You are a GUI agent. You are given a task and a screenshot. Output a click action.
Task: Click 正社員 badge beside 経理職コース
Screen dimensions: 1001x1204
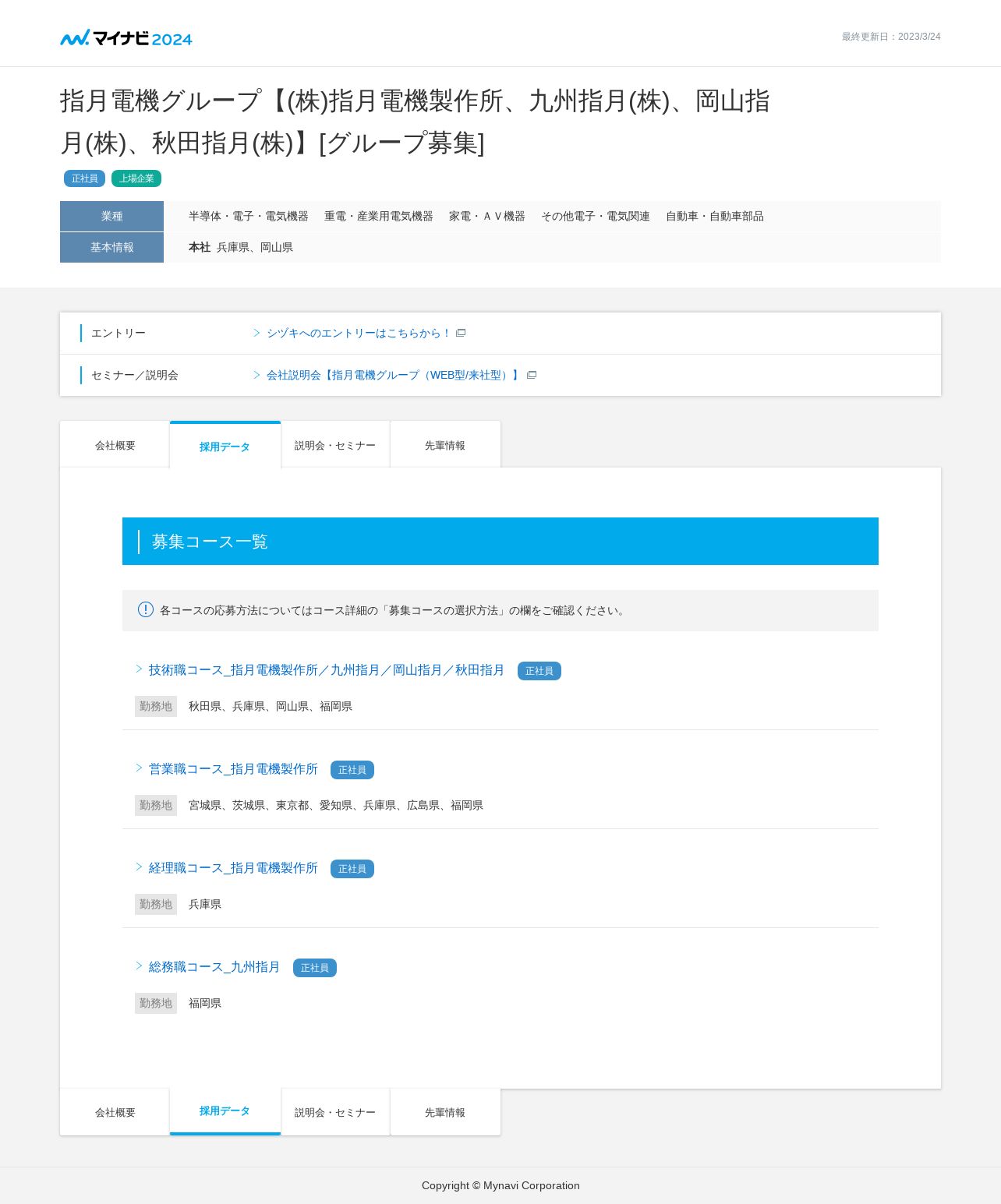352,869
